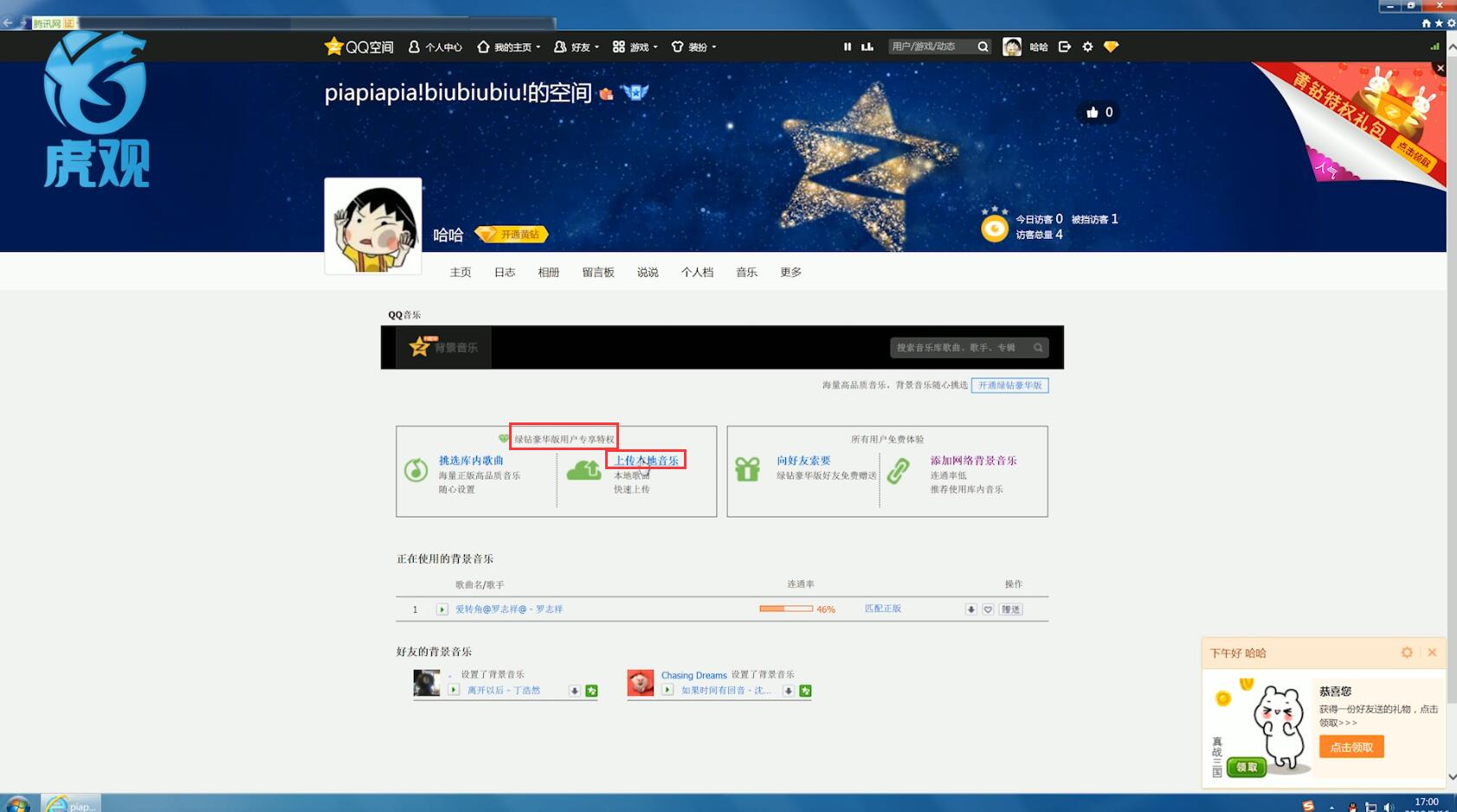Favorite the 爱转角 song with heart icon
This screenshot has height=812, width=1457.
[x=988, y=609]
